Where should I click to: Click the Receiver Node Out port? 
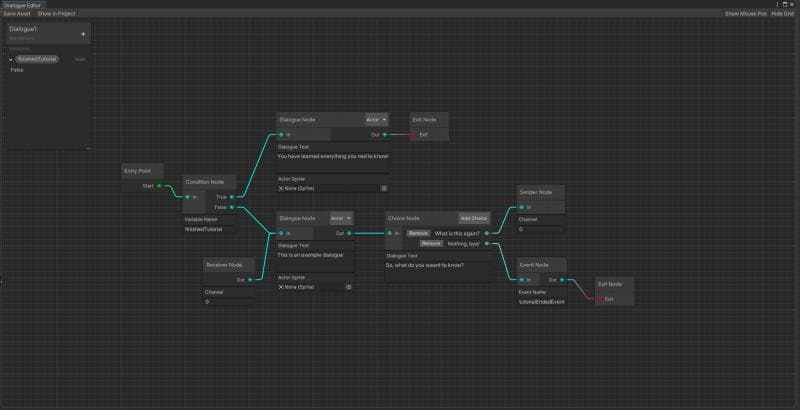pos(252,280)
